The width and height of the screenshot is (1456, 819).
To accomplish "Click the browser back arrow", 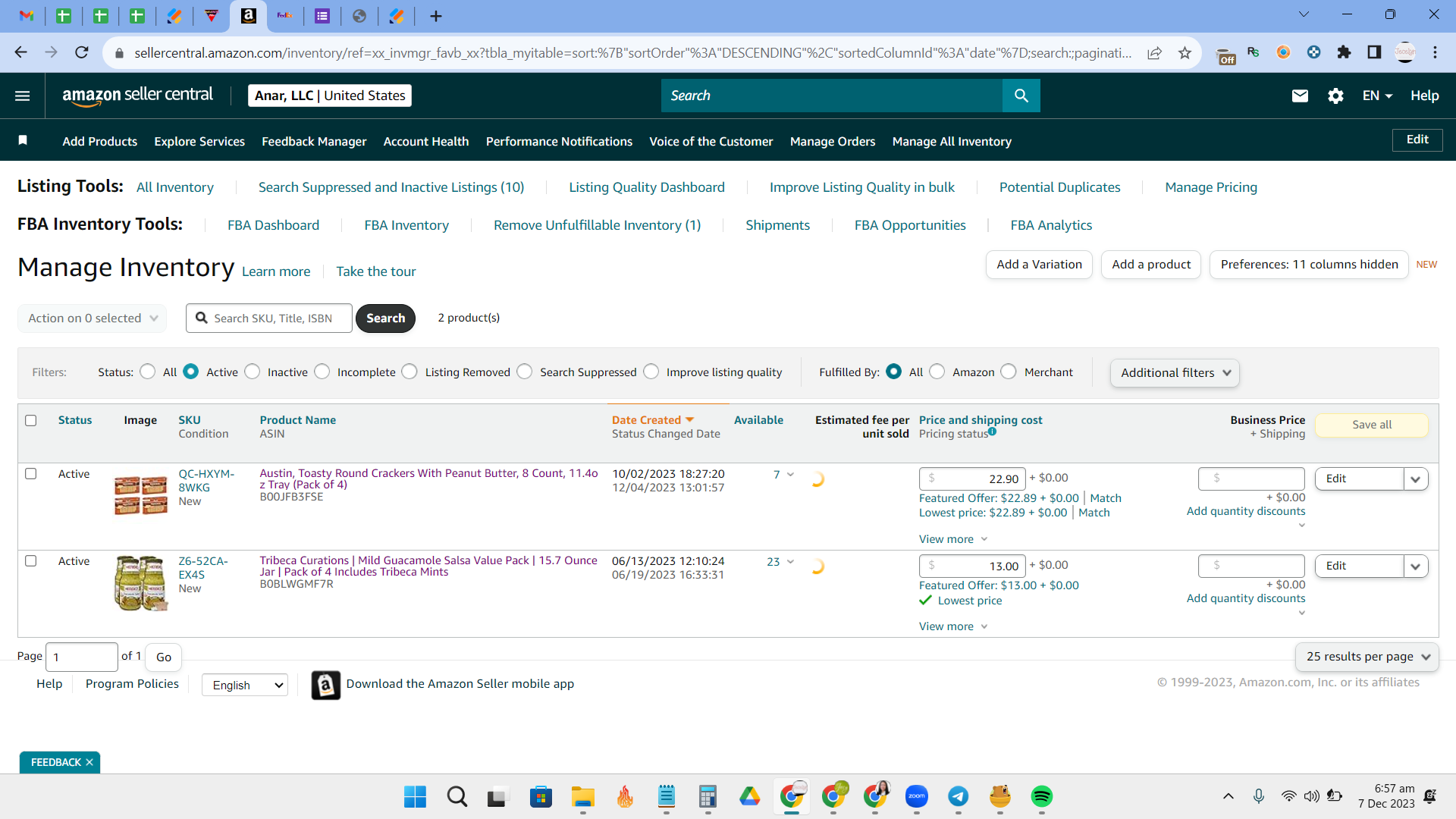I will 20,52.
